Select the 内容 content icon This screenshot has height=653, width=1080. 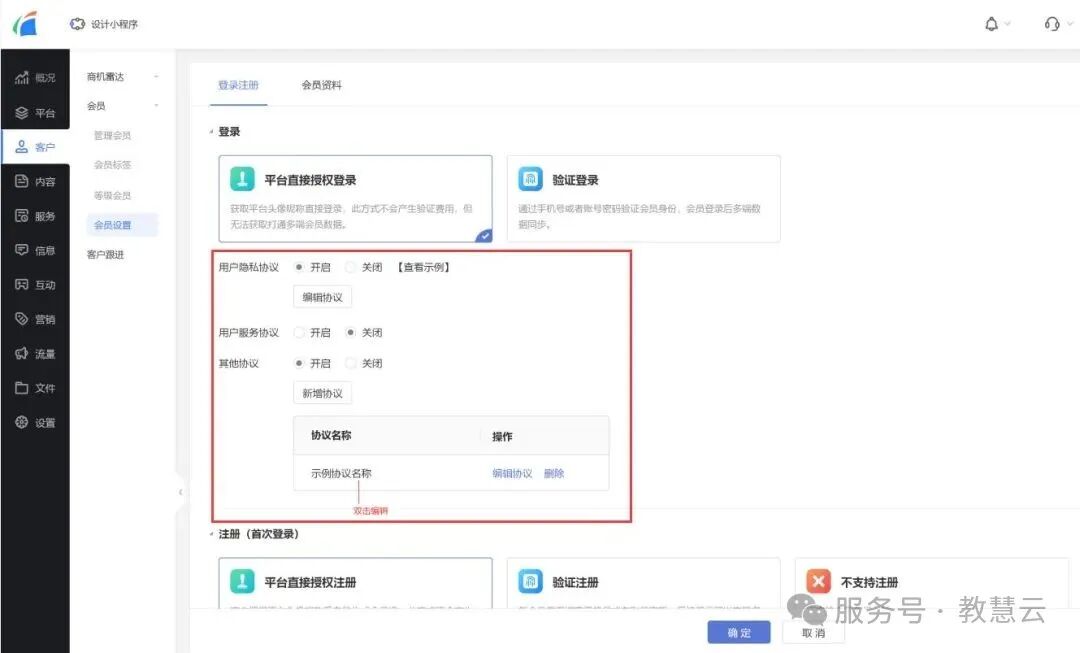pyautogui.click(x=21, y=182)
